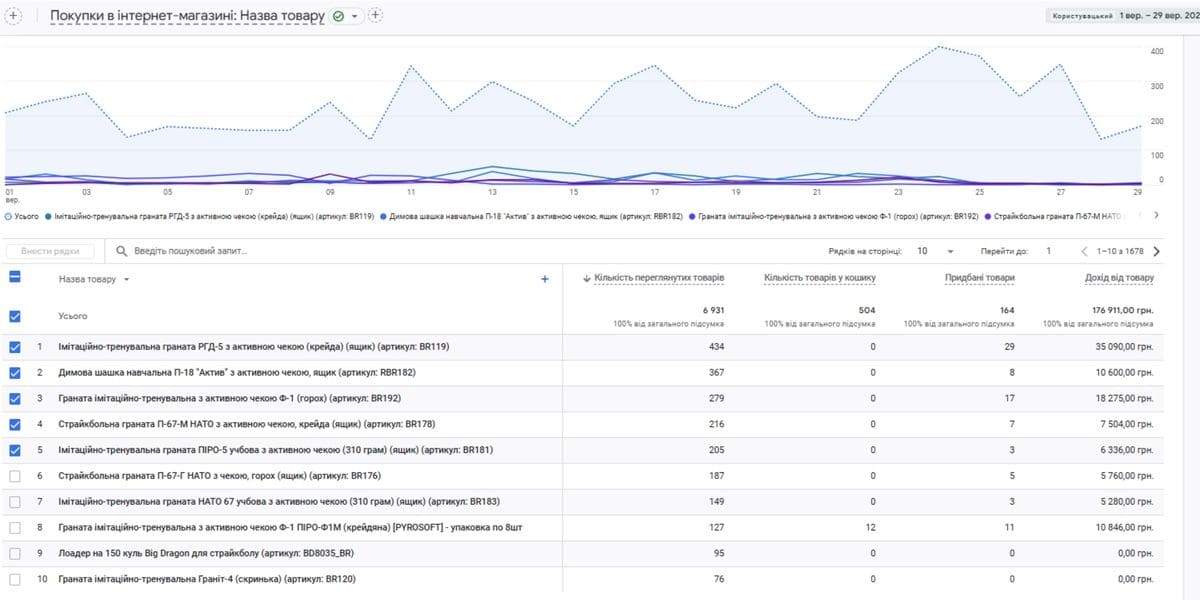The image size is (1200, 600).
Task: Click the magnifier icon in table search
Action: [x=122, y=252]
